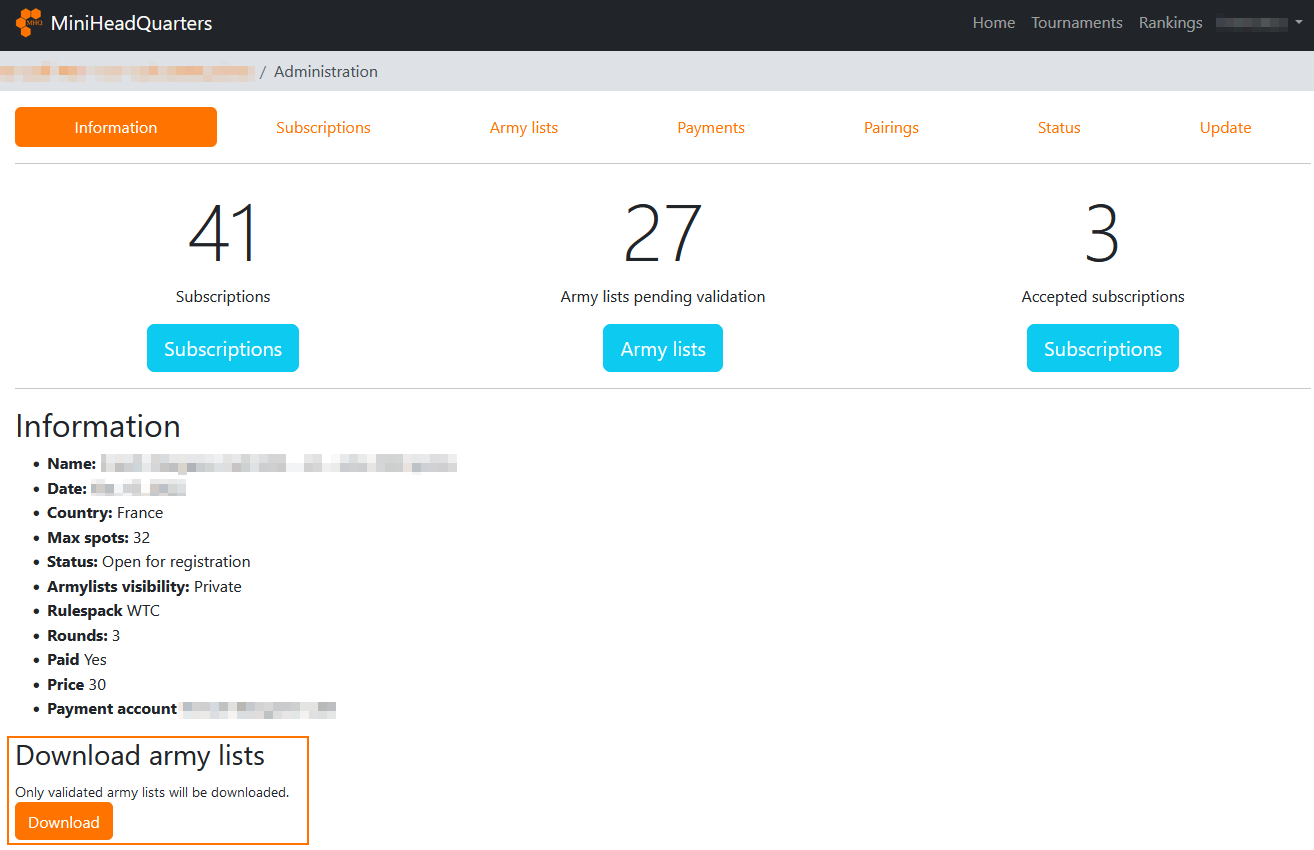The height and width of the screenshot is (850, 1314).
Task: Switch to the Army lists tab
Action: click(x=523, y=128)
